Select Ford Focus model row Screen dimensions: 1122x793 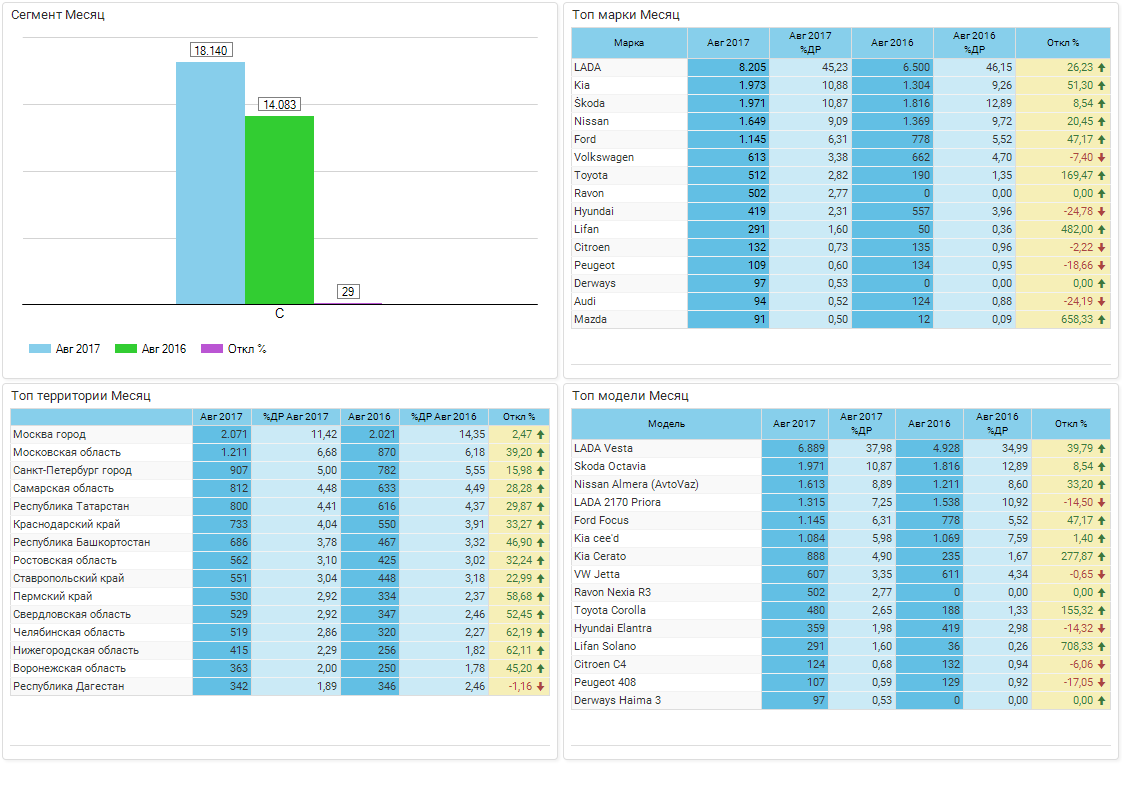[x=841, y=520]
